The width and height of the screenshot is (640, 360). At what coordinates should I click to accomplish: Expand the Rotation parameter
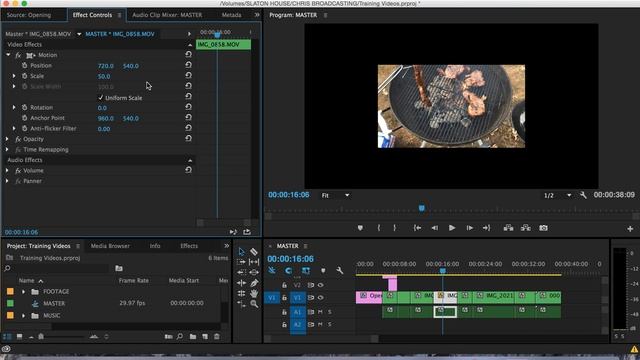pos(14,107)
